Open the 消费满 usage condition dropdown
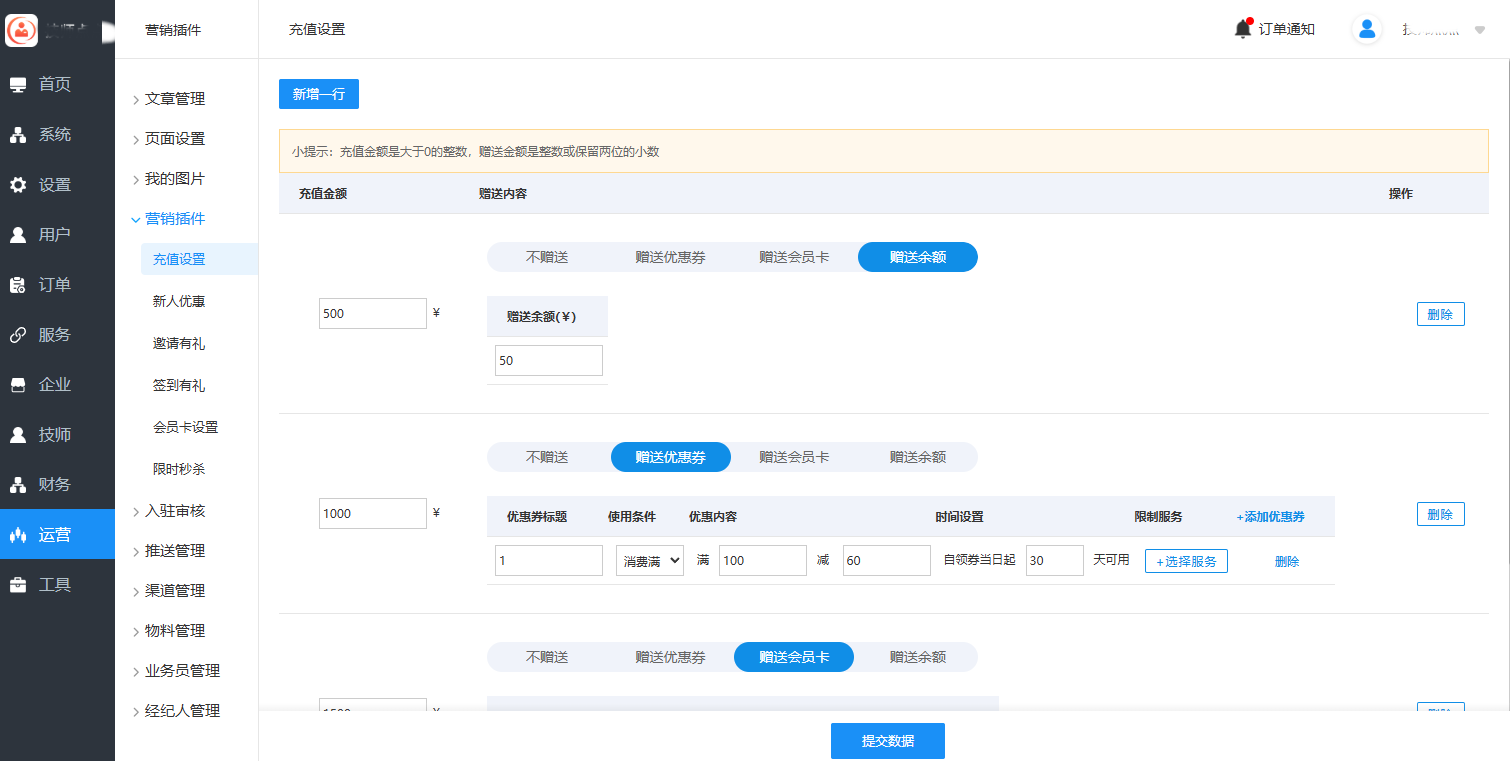This screenshot has height=761, width=1510. point(650,561)
